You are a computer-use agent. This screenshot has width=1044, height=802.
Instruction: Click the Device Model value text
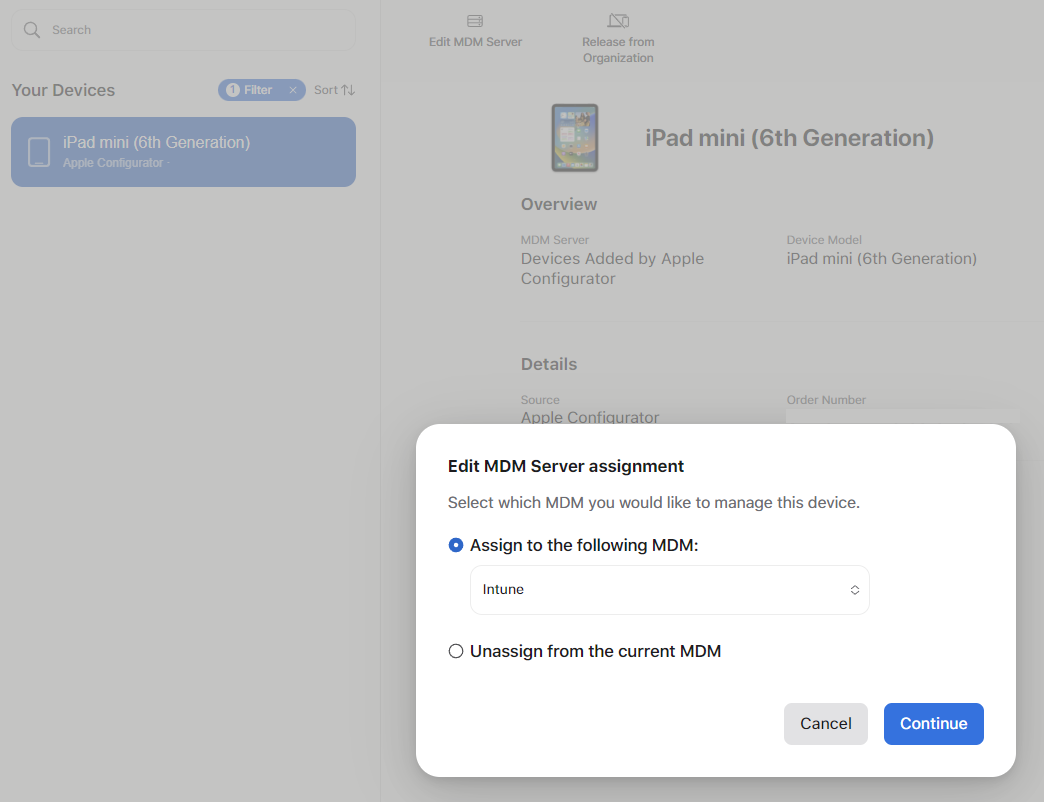tap(882, 258)
